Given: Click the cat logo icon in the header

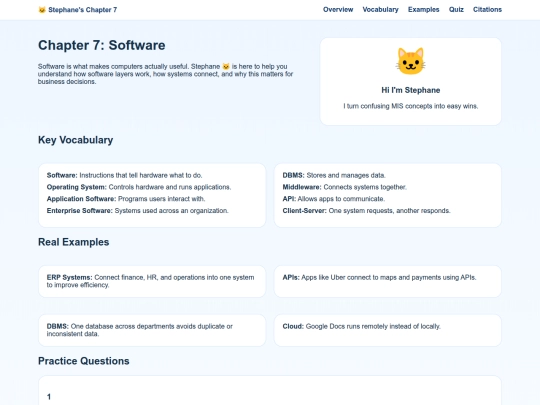Looking at the screenshot, I should pos(42,10).
